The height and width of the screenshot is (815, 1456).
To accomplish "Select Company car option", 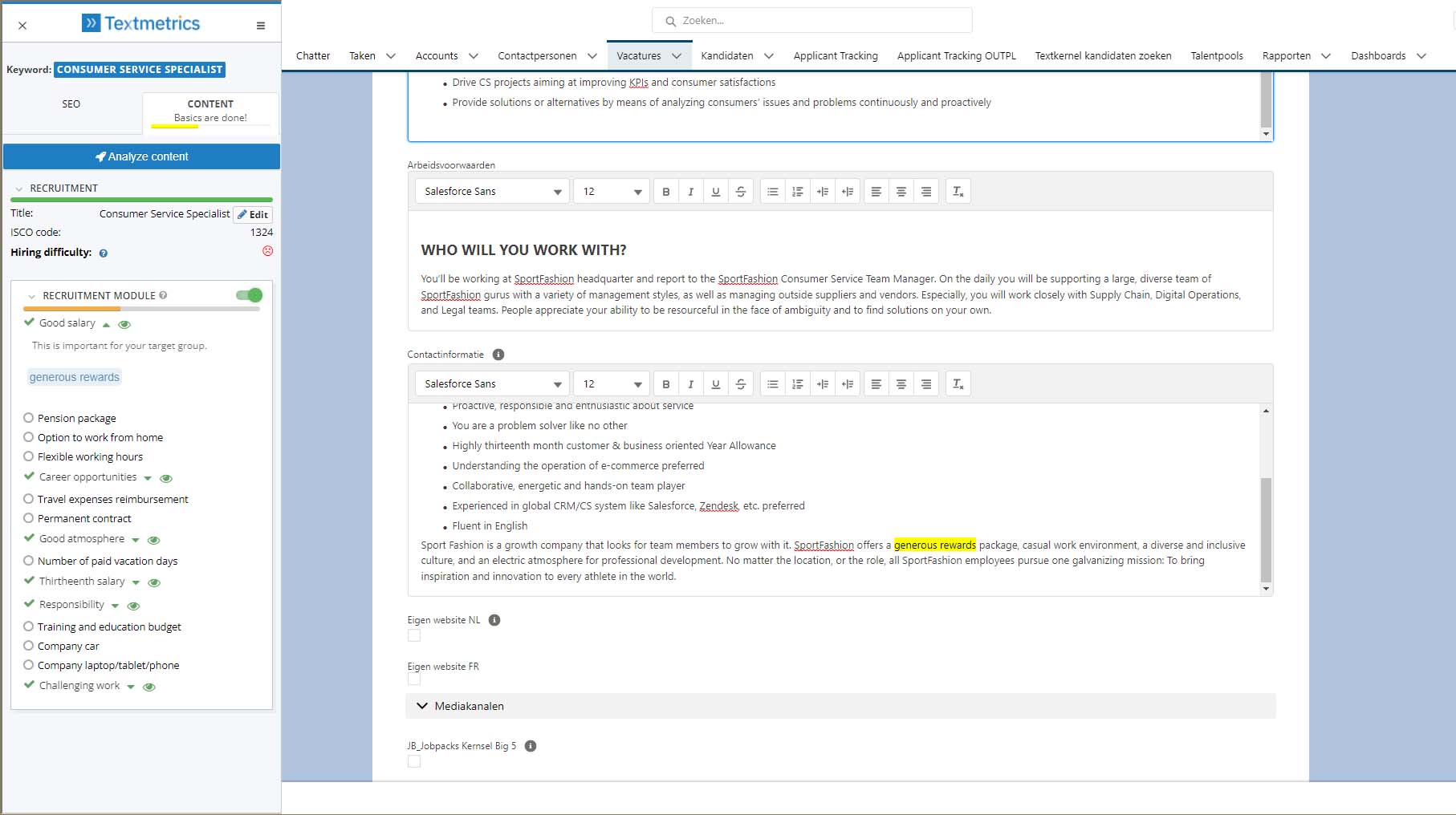I will coord(29,646).
